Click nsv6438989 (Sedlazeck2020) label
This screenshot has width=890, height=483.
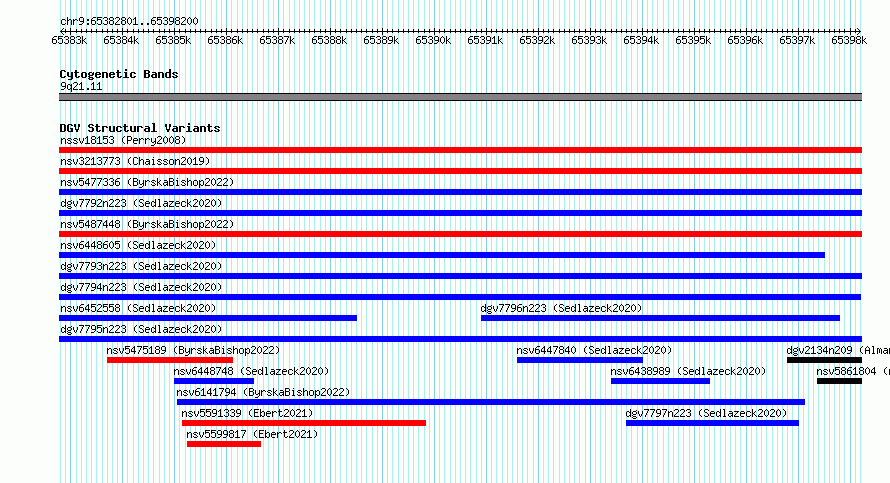coord(688,371)
